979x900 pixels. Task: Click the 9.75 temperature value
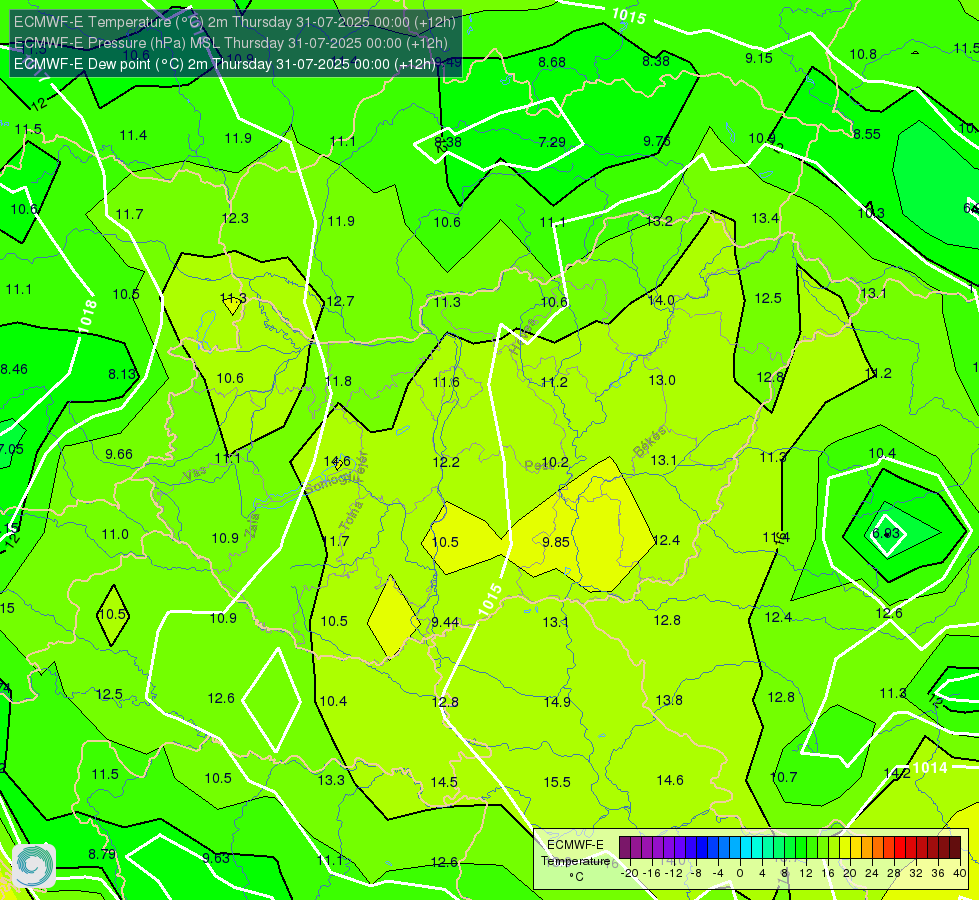[657, 141]
